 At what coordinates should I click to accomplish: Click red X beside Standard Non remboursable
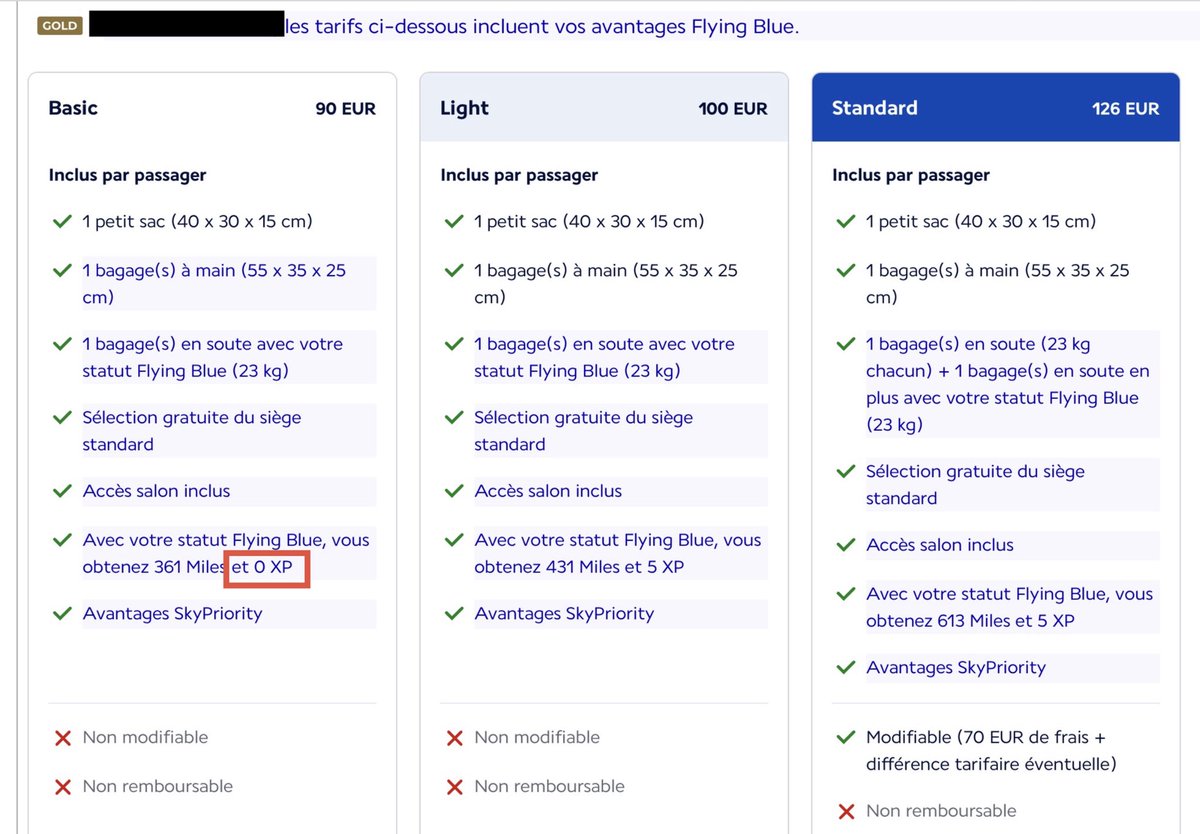pos(846,811)
